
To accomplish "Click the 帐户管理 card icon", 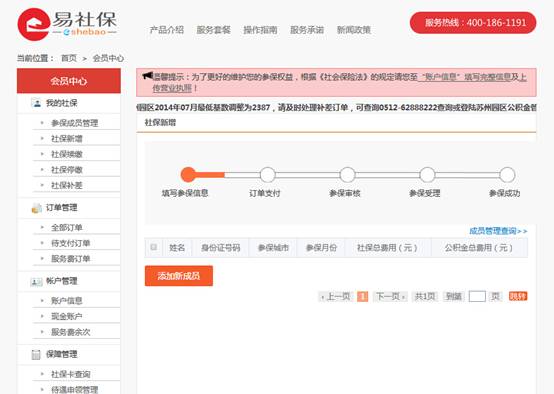I will coord(36,282).
